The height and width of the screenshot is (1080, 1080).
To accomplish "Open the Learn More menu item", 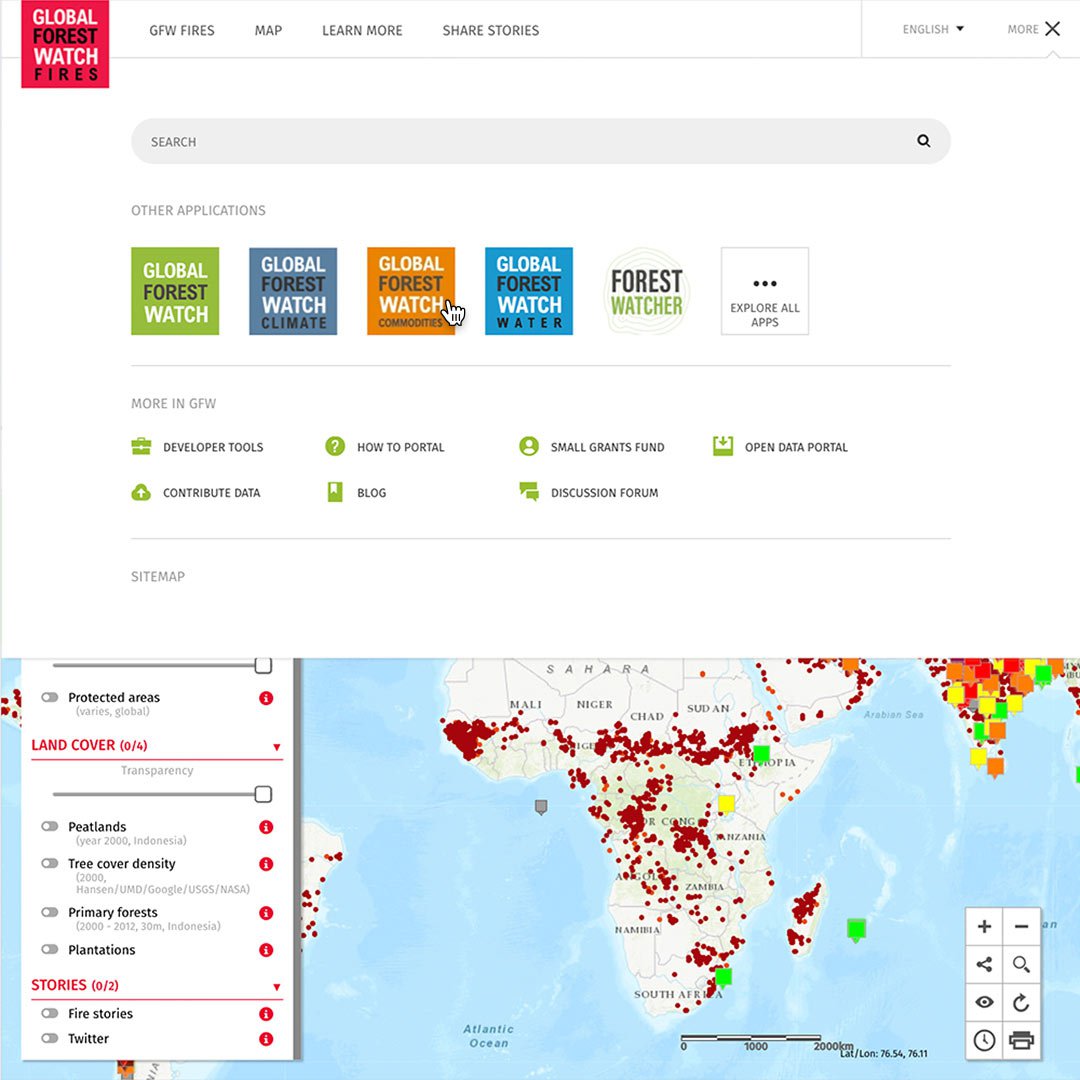I will [362, 30].
